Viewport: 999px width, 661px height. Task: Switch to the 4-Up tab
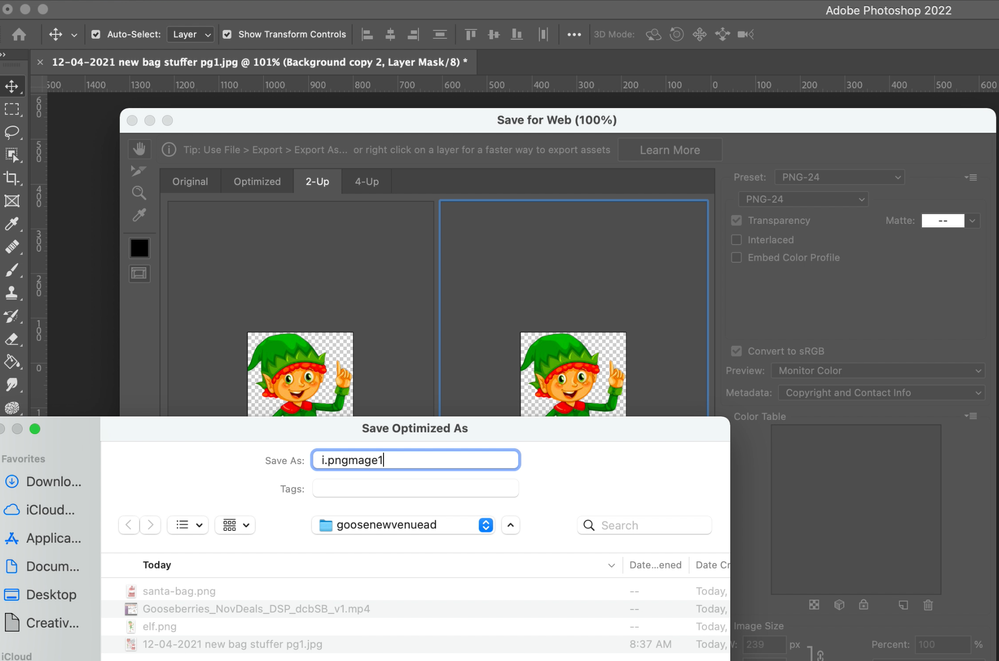[366, 181]
